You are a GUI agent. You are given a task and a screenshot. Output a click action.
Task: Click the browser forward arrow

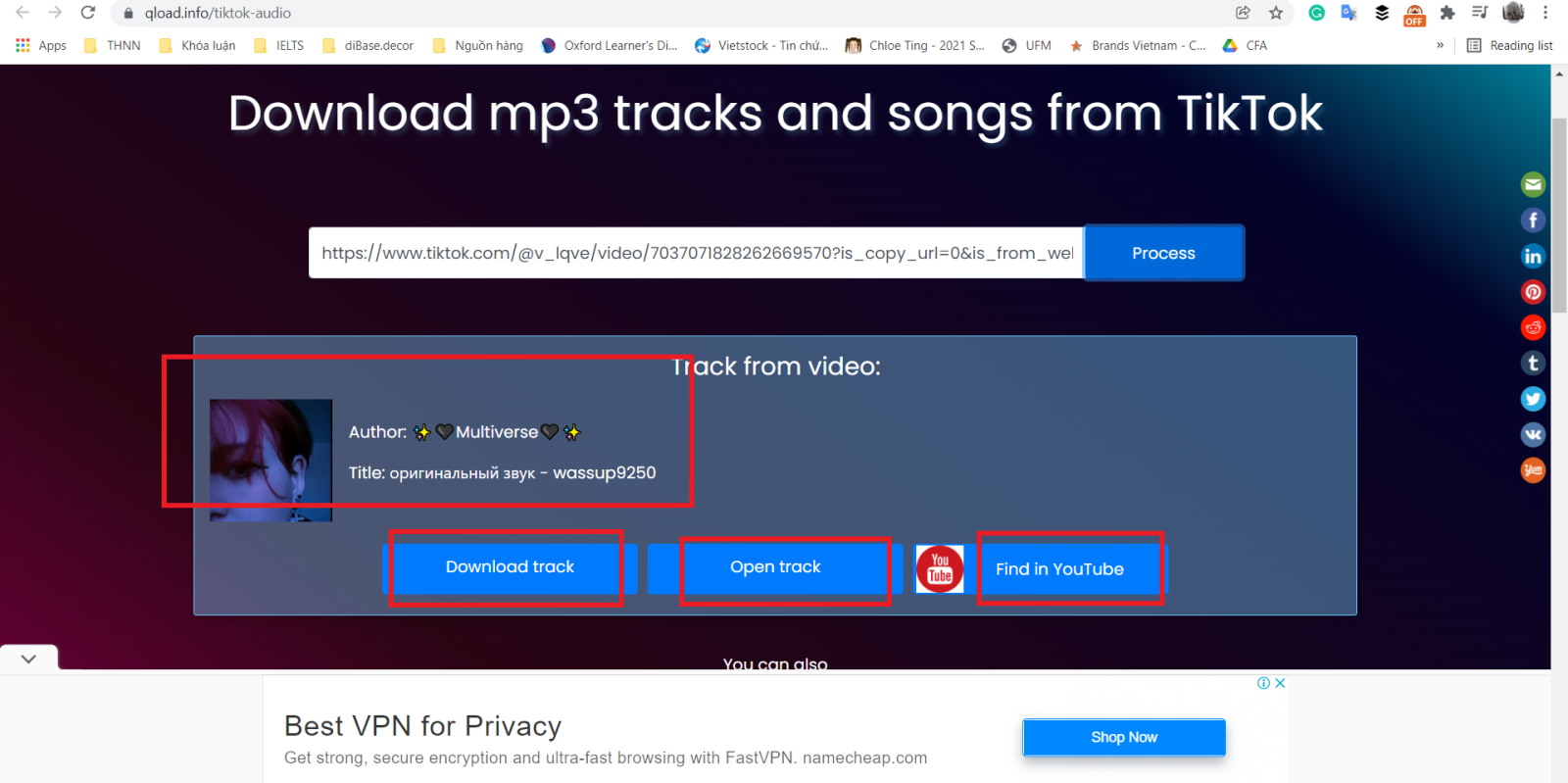click(55, 13)
